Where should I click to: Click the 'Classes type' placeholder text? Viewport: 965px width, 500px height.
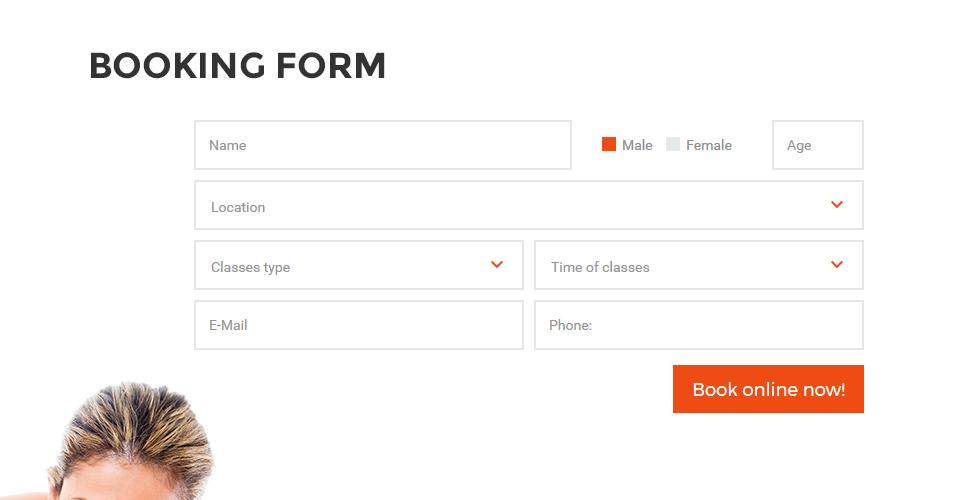click(250, 267)
